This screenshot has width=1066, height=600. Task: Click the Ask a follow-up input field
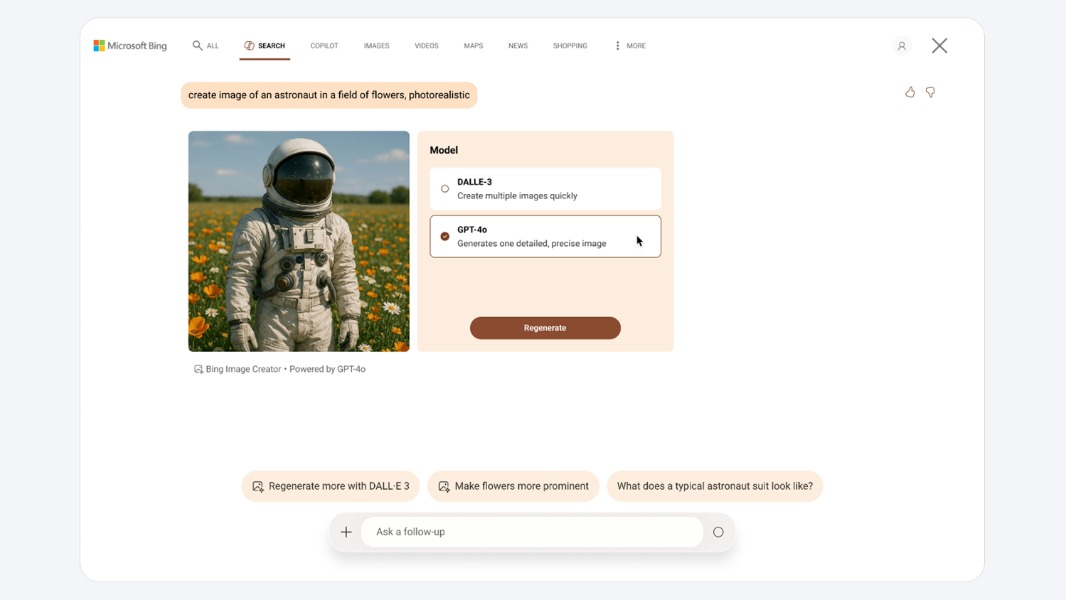[x=530, y=531]
